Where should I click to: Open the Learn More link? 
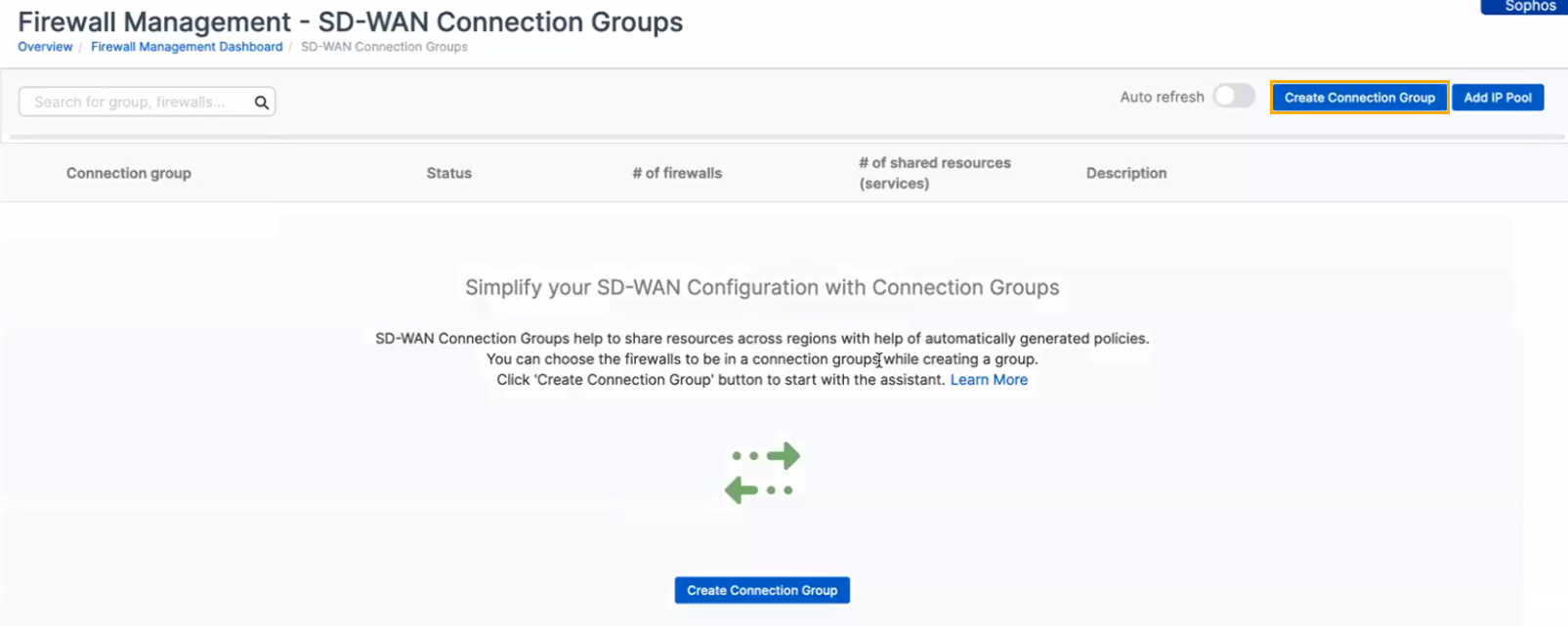[989, 380]
